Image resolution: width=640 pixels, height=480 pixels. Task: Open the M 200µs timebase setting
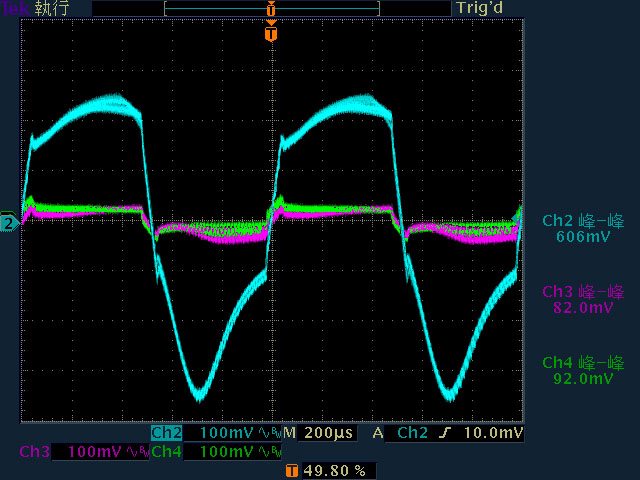tap(318, 433)
